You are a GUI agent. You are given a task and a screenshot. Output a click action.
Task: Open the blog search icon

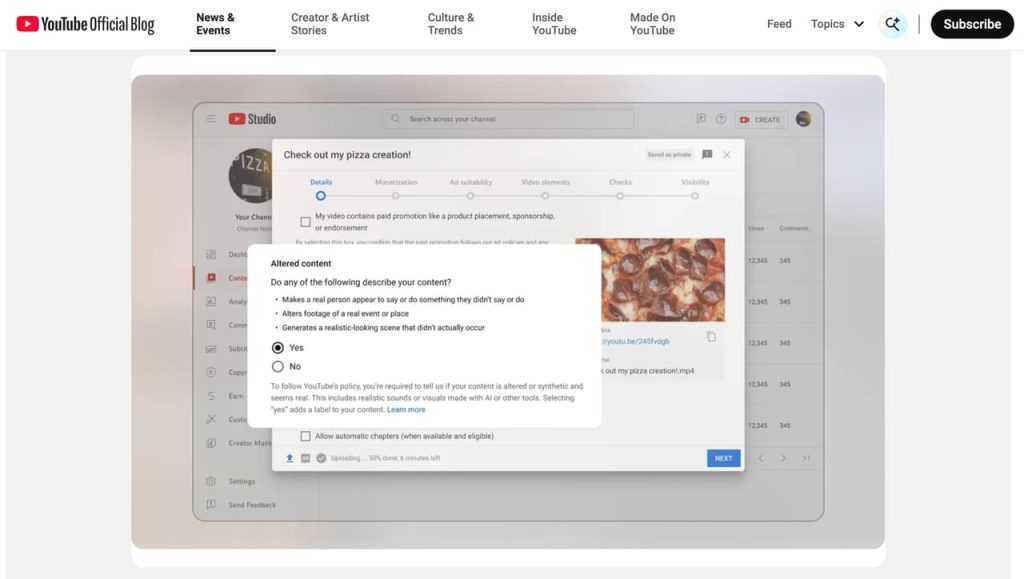pyautogui.click(x=892, y=24)
